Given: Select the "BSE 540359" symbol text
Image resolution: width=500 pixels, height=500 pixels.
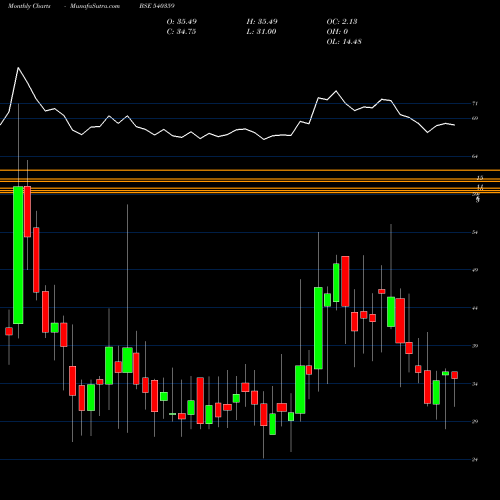Looking at the screenshot, I should (157, 6).
